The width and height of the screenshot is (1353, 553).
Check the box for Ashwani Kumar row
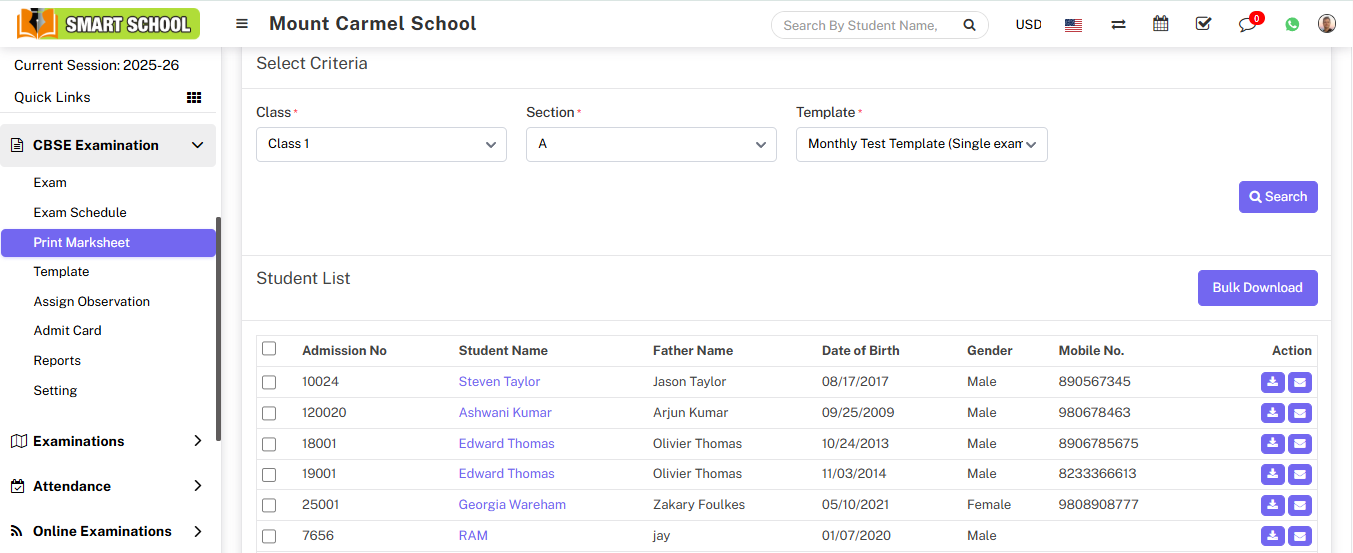[x=269, y=413]
